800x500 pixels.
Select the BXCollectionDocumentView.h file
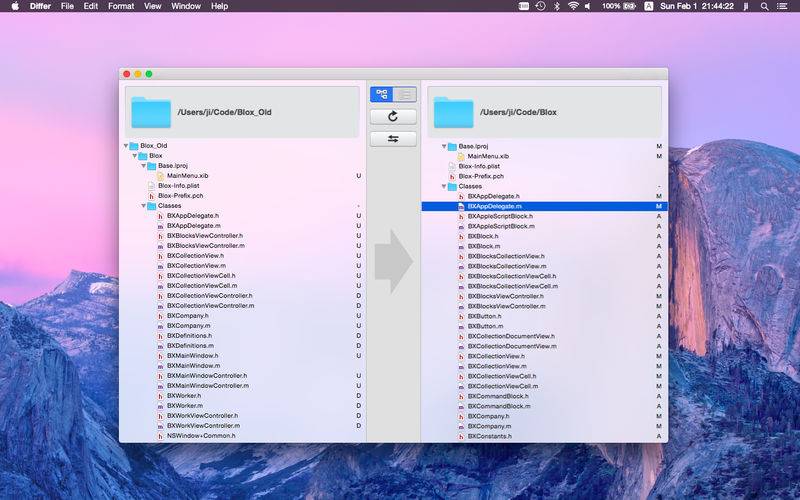[511, 336]
